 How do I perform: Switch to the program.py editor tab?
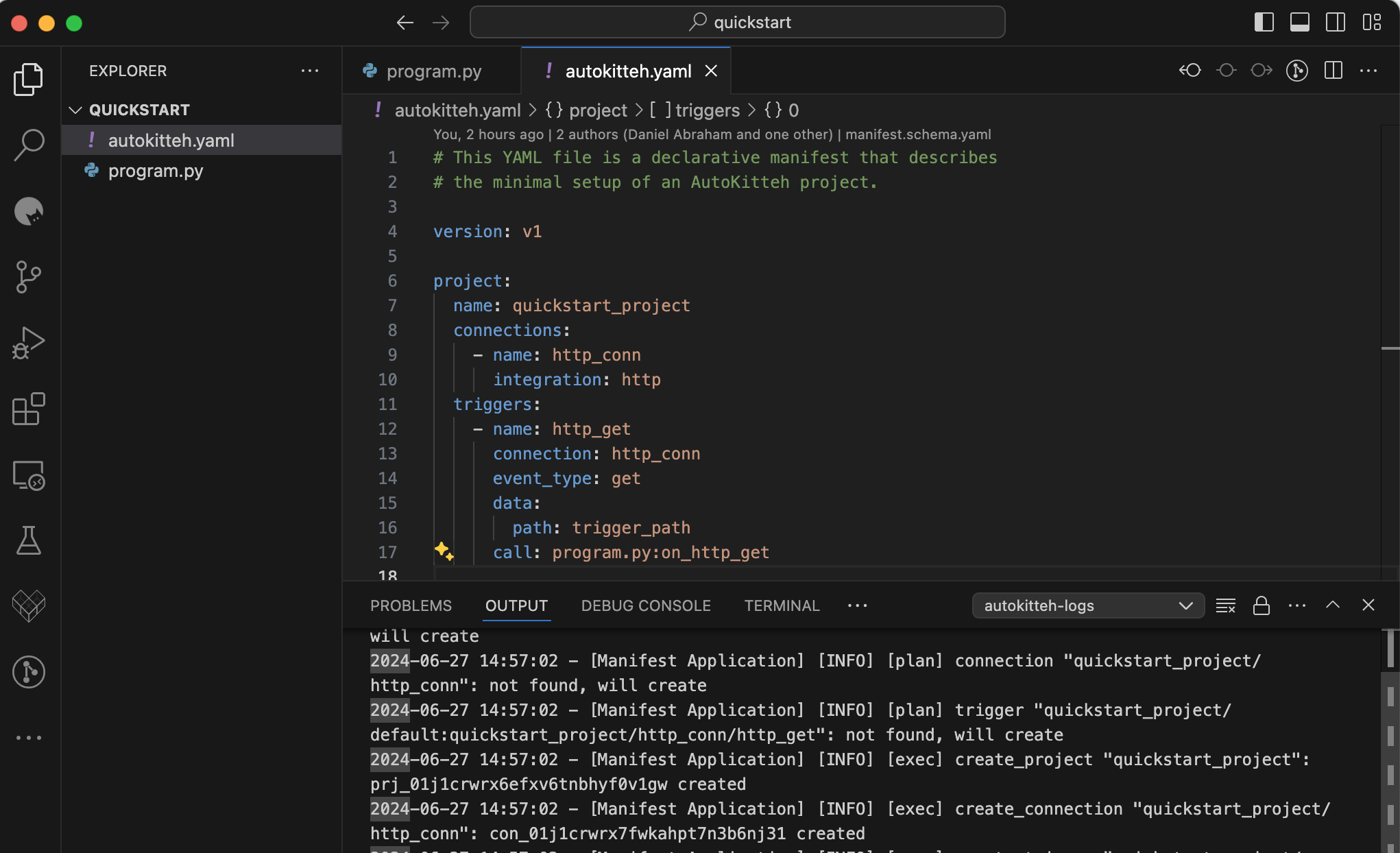(x=432, y=71)
